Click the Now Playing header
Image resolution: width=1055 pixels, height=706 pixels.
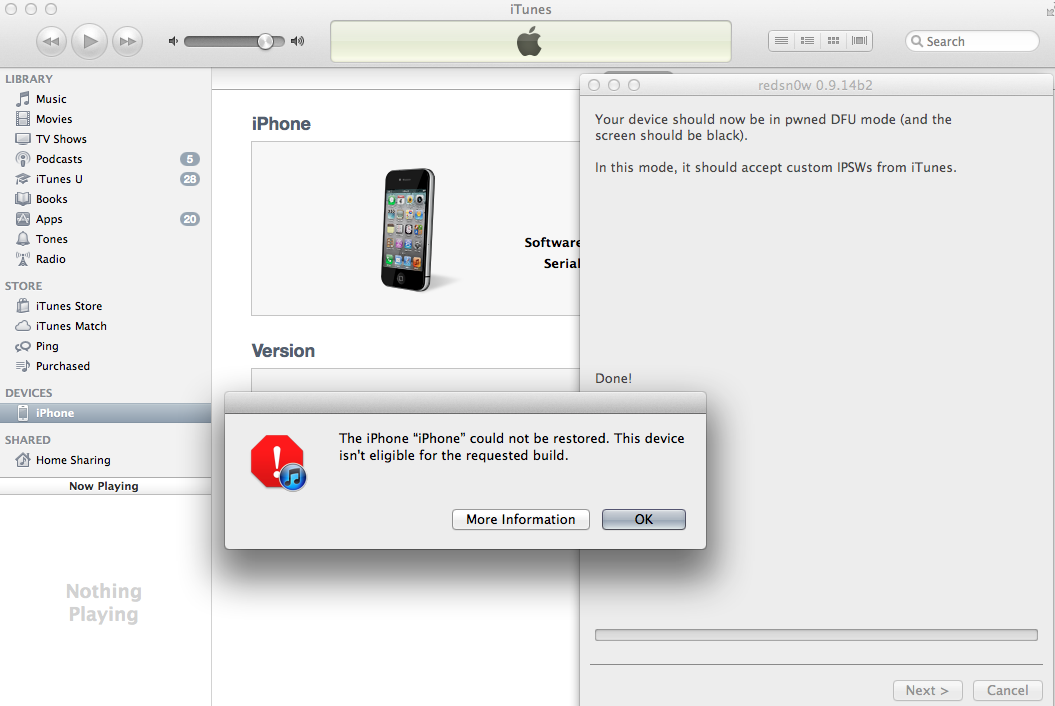tap(106, 486)
